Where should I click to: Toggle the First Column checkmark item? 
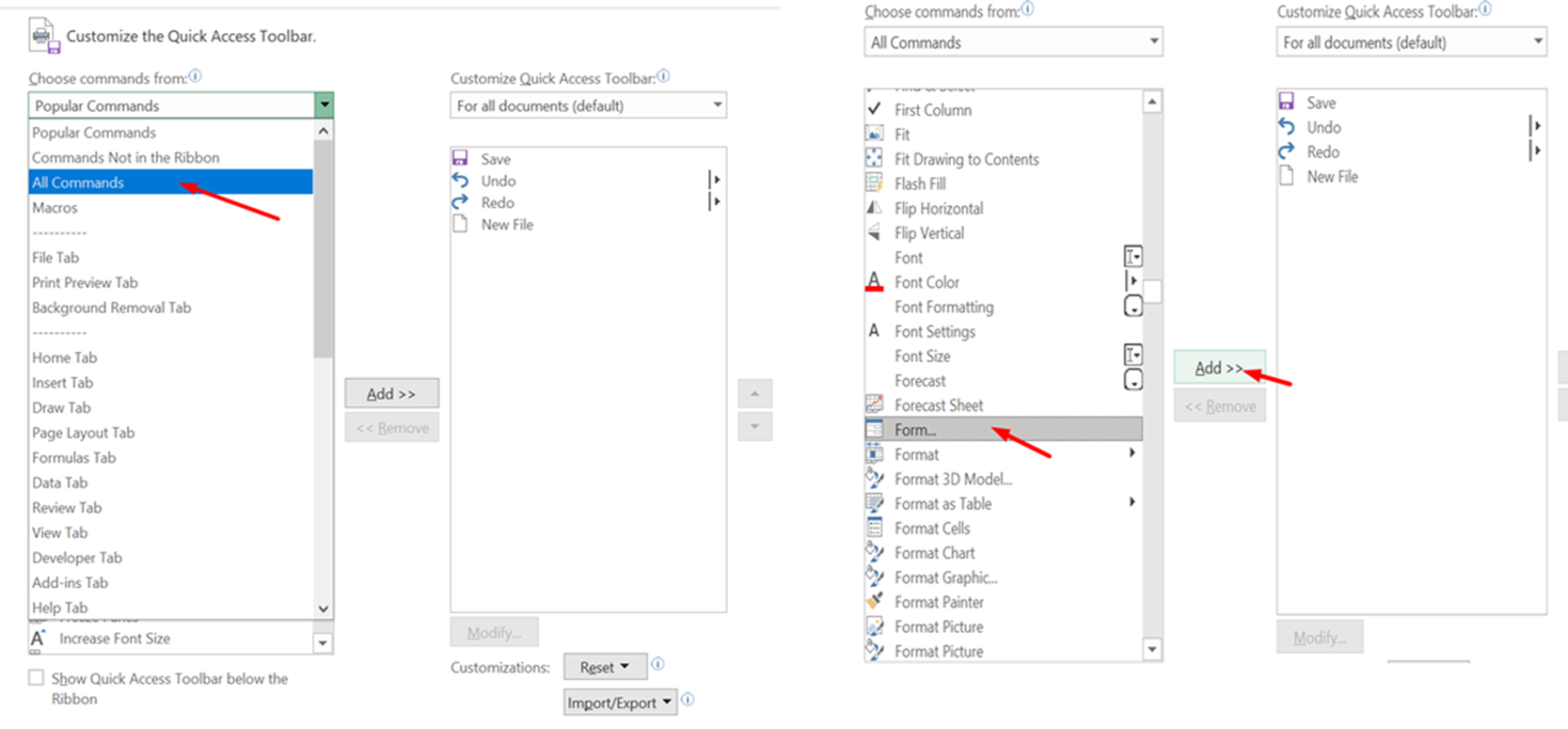875,110
